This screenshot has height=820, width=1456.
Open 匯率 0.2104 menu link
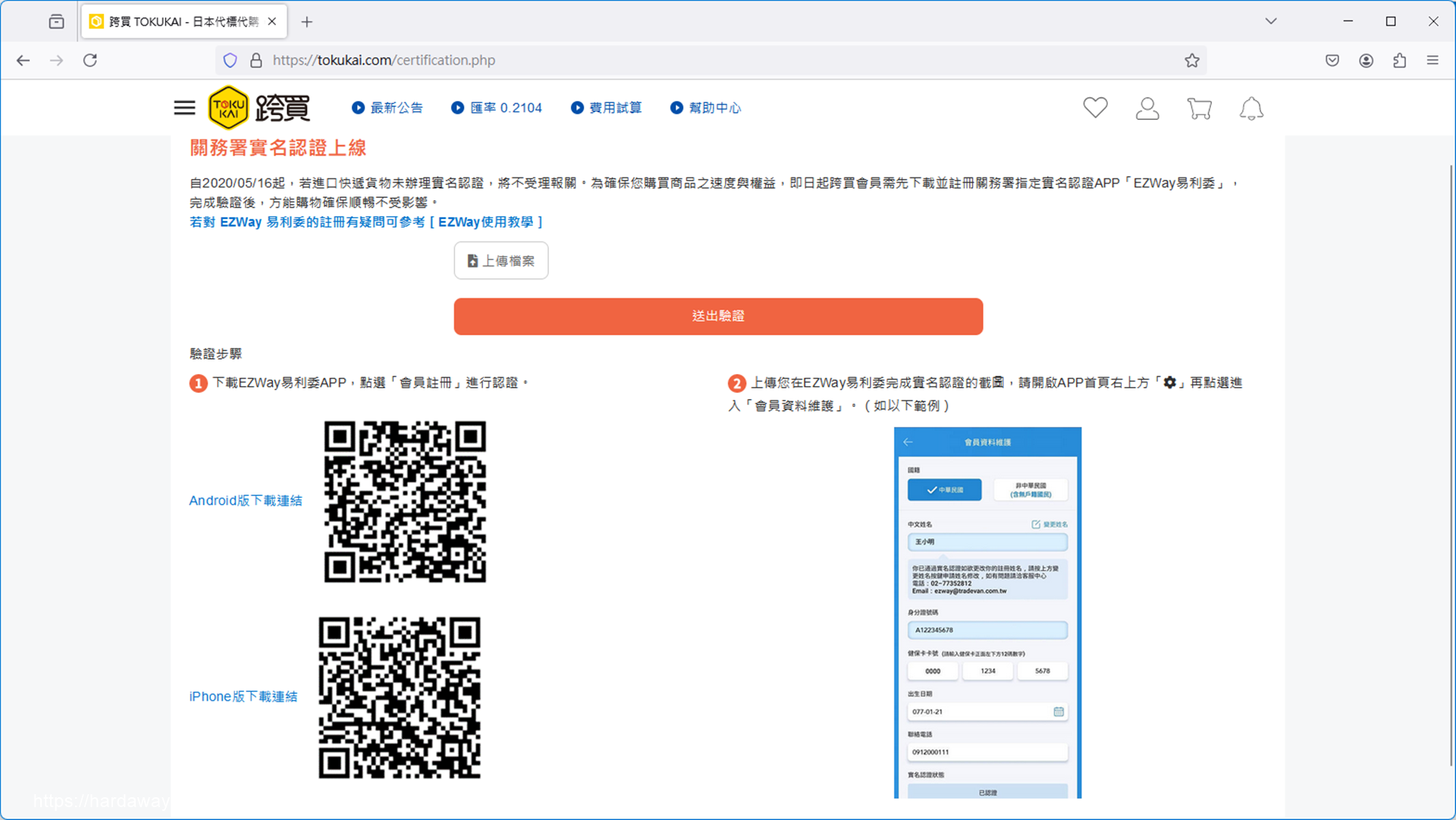pyautogui.click(x=497, y=108)
